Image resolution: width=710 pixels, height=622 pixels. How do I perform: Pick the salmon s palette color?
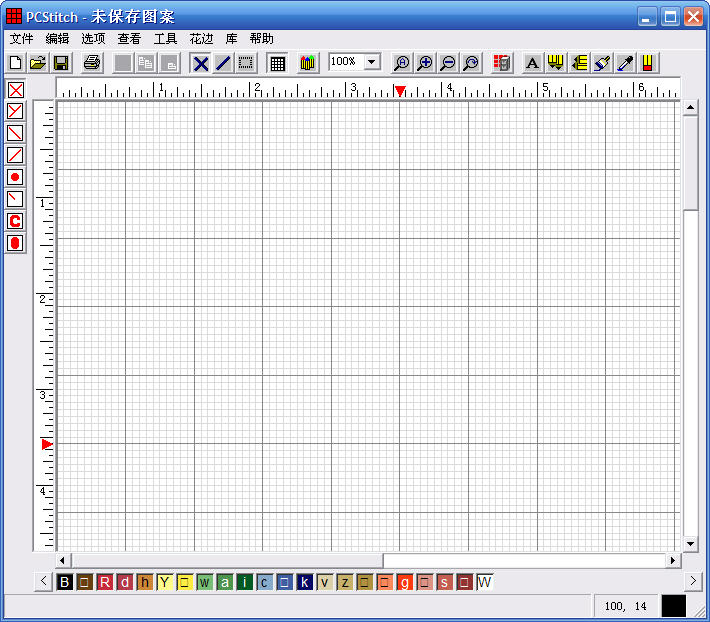[444, 582]
